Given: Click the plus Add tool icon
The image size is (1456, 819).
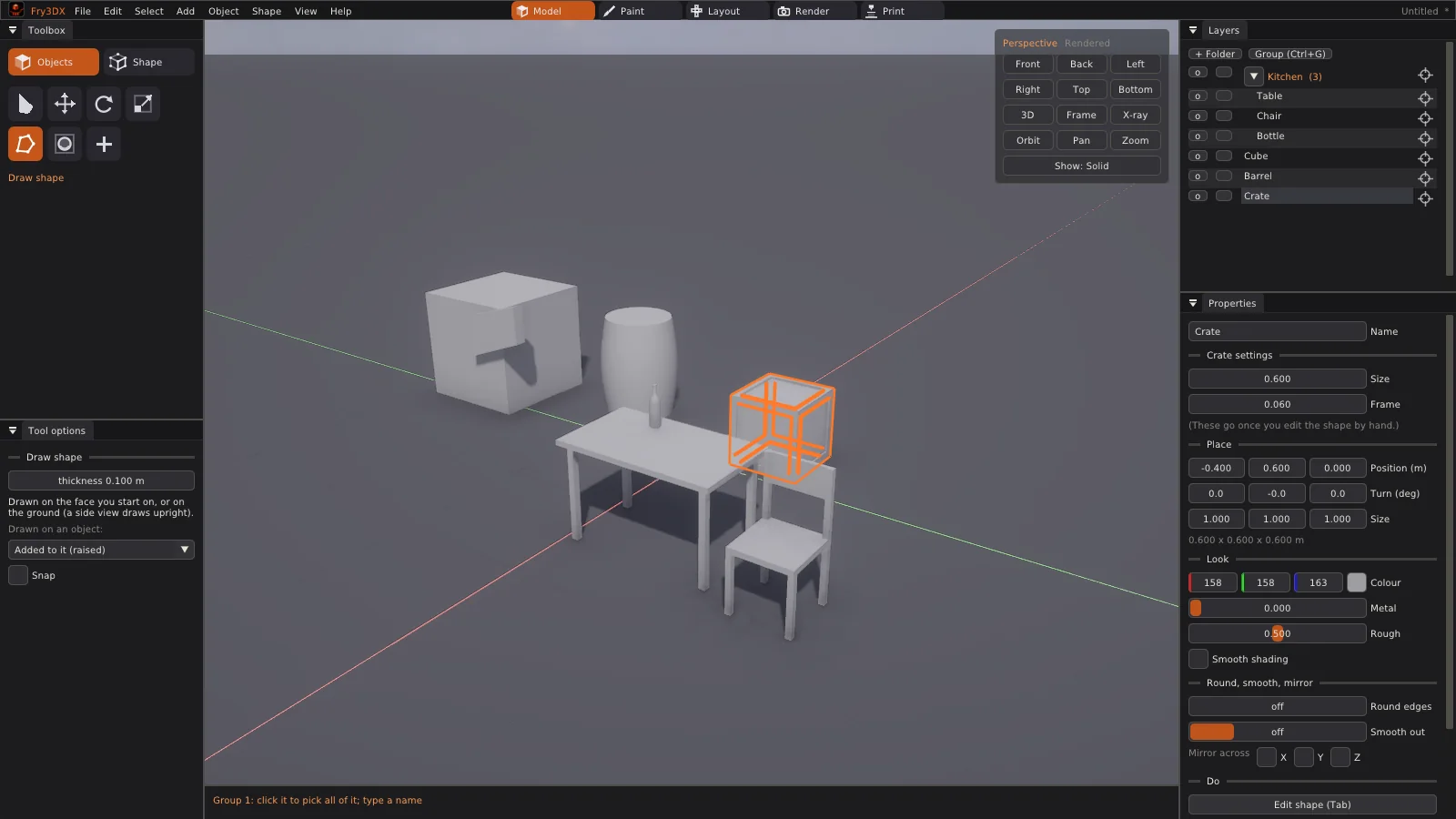Looking at the screenshot, I should click(x=104, y=144).
